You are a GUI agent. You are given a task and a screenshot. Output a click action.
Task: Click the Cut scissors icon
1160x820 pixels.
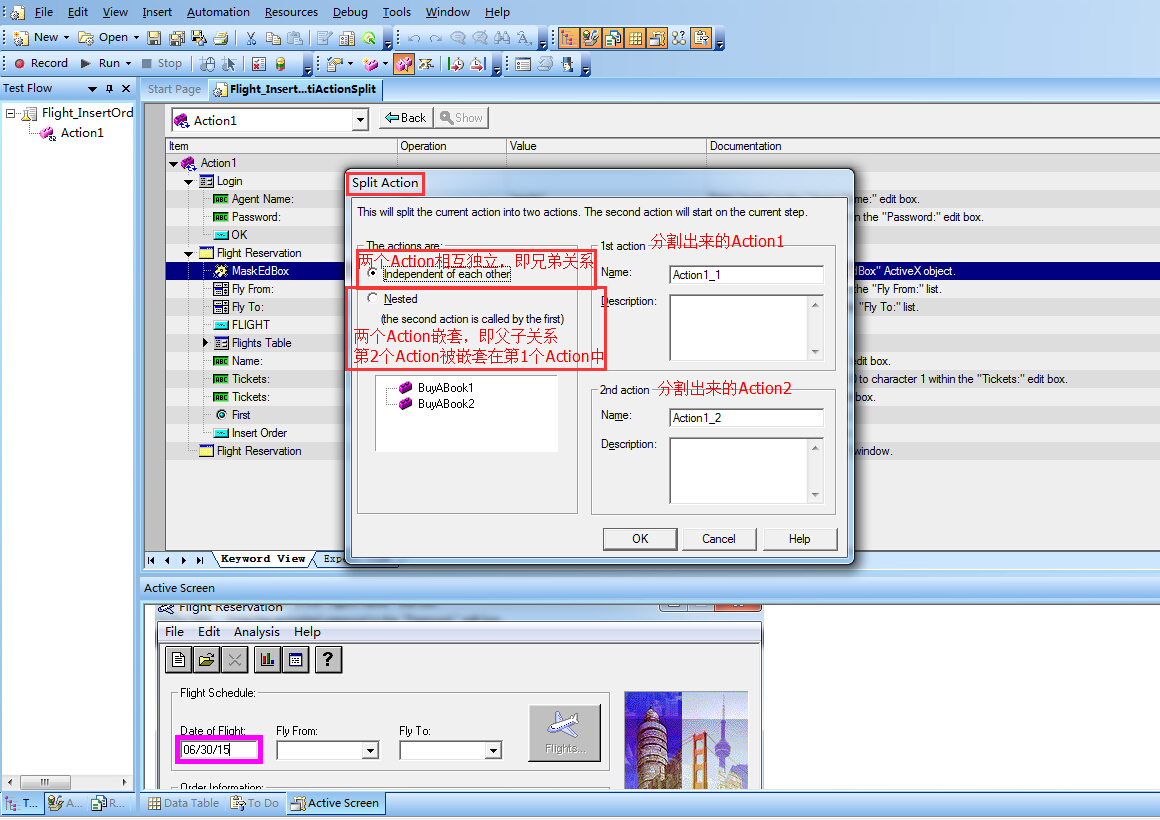click(251, 38)
